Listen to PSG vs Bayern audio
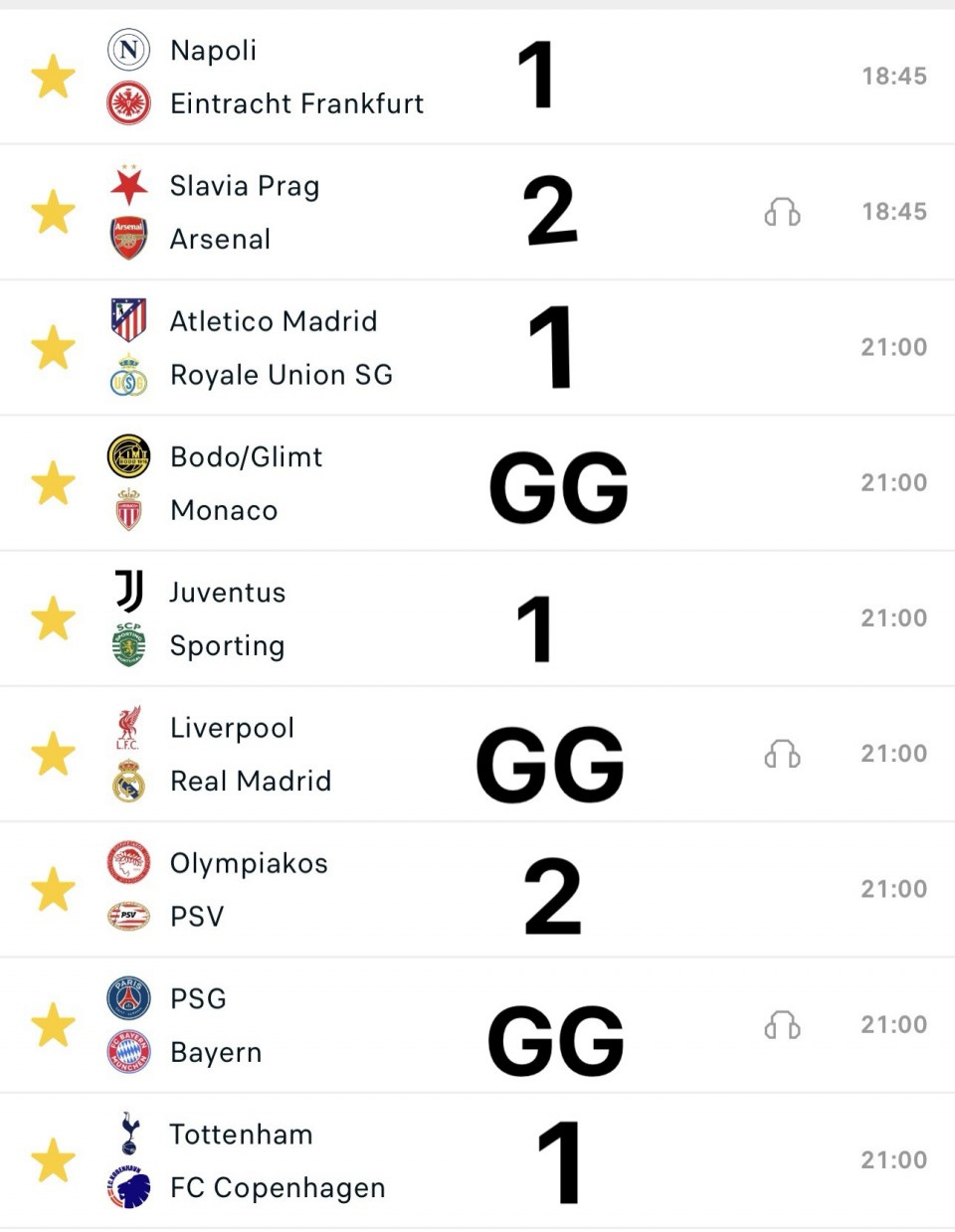 (782, 1025)
